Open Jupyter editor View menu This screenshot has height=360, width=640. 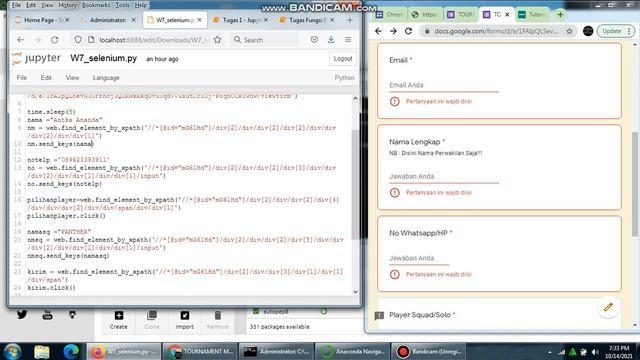coord(72,78)
